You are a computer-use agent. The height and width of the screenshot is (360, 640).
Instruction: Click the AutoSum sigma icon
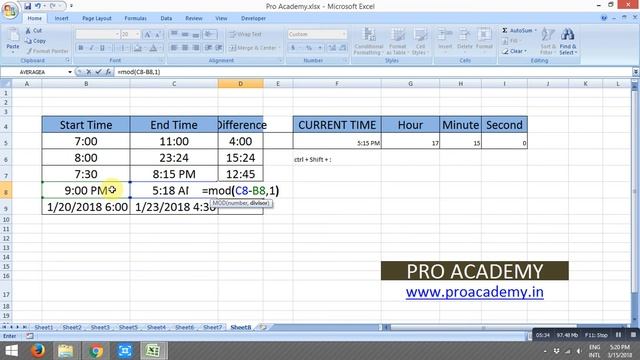coord(505,31)
